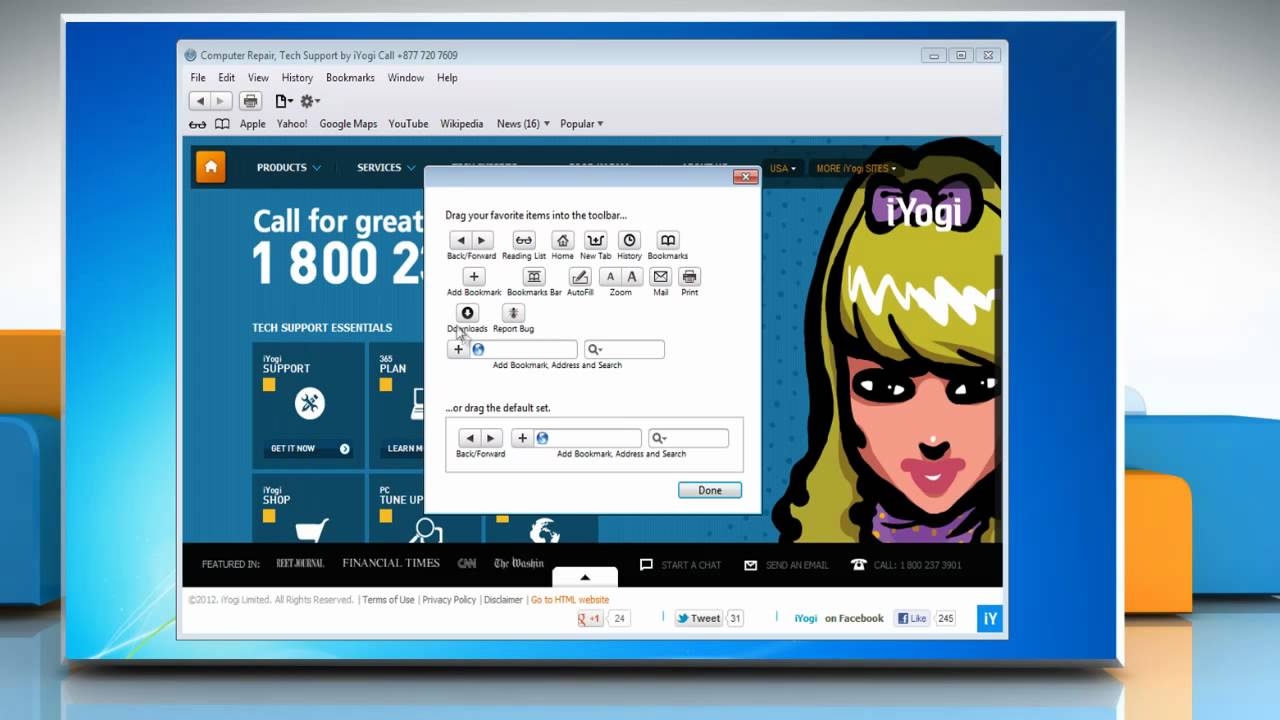Click the palette search field in dialog
1280x720 pixels.
click(624, 349)
